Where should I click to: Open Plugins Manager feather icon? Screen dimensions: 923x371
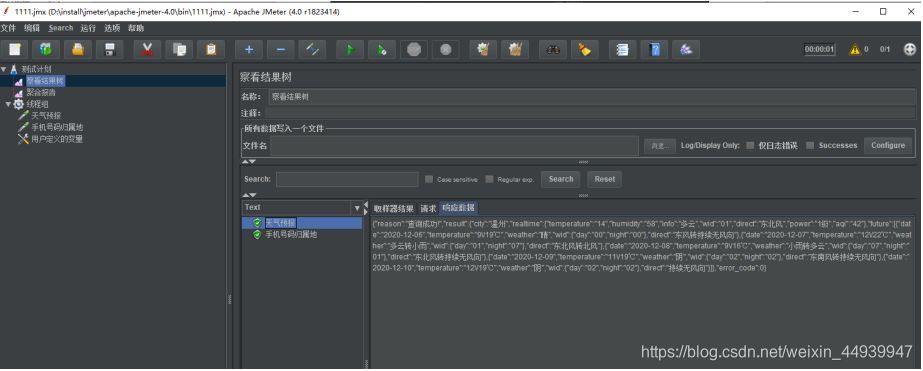686,49
